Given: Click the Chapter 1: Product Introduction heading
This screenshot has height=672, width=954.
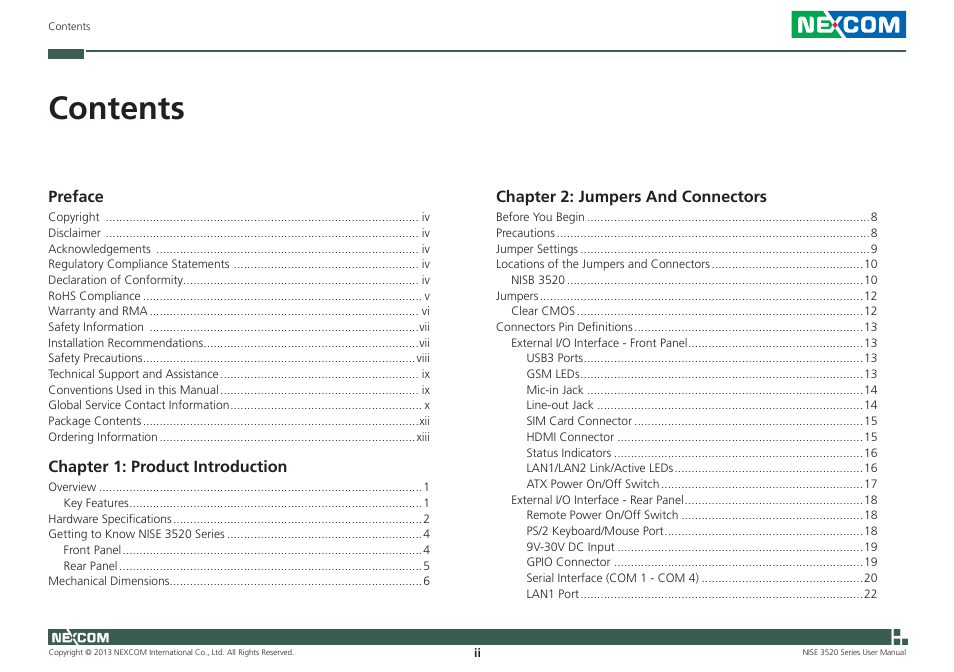Looking at the screenshot, I should (167, 466).
